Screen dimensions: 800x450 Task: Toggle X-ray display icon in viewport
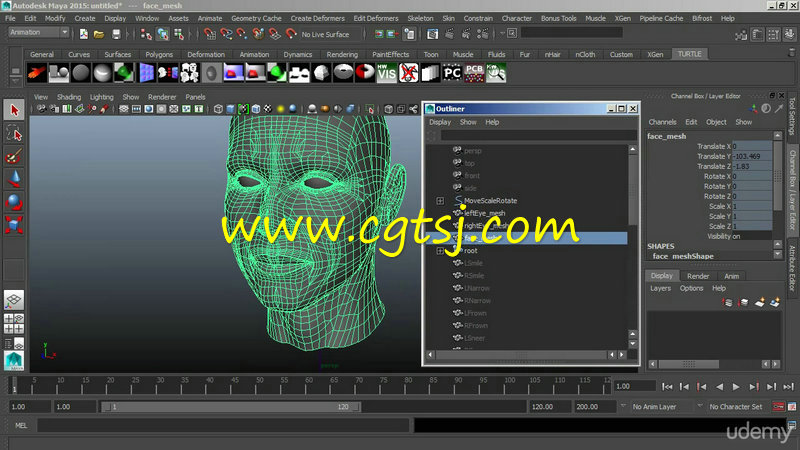click(x=388, y=109)
